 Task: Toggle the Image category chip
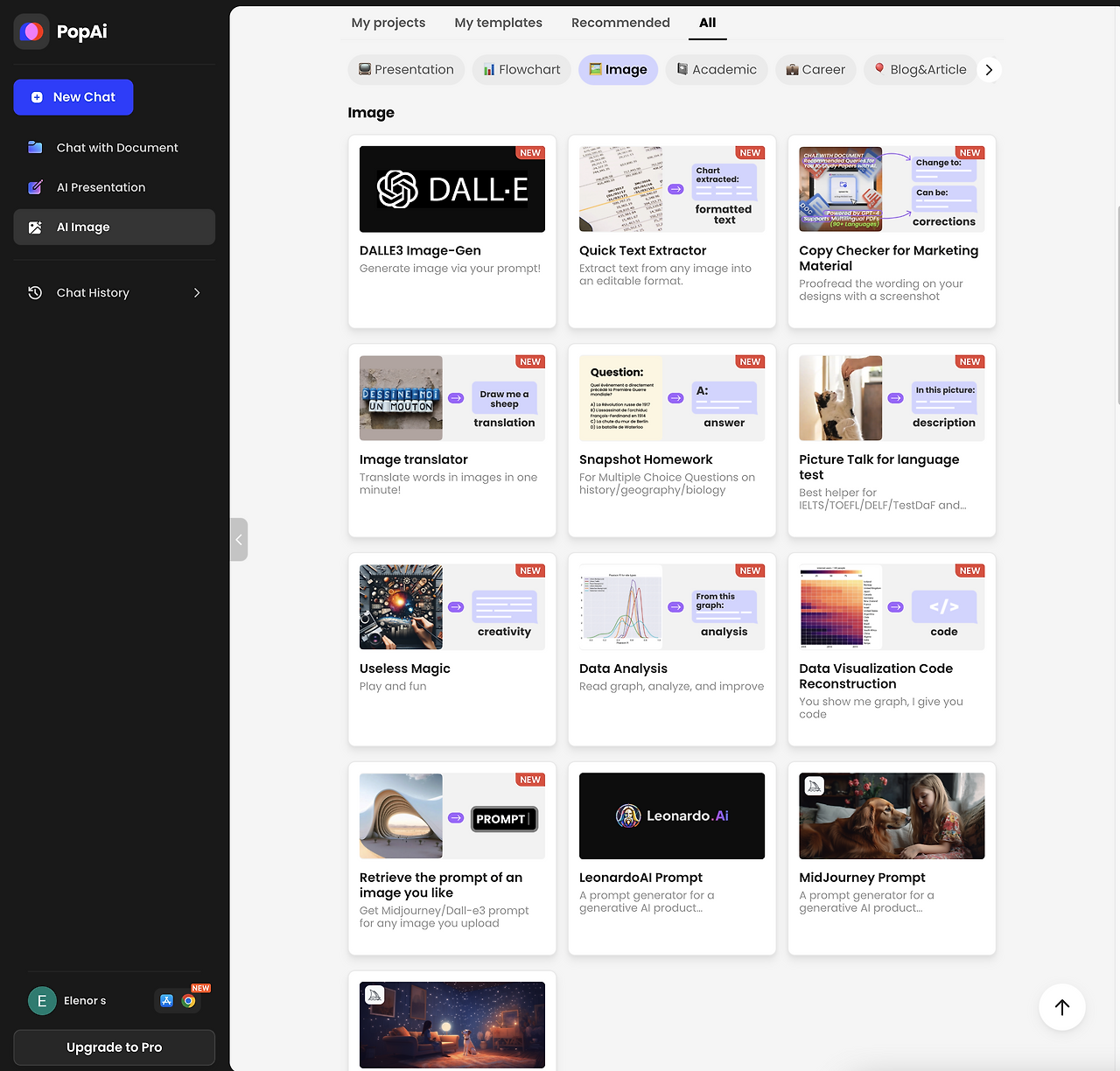click(619, 70)
